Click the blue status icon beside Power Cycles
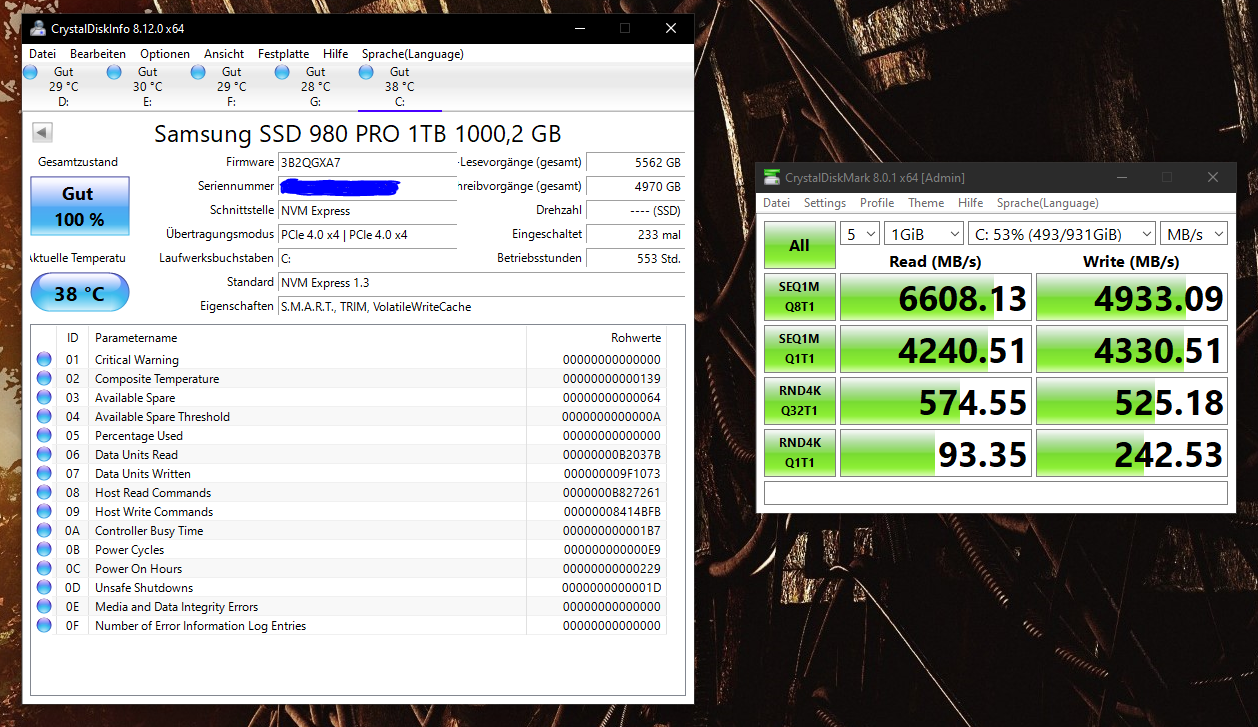This screenshot has height=727, width=1258. point(42,549)
